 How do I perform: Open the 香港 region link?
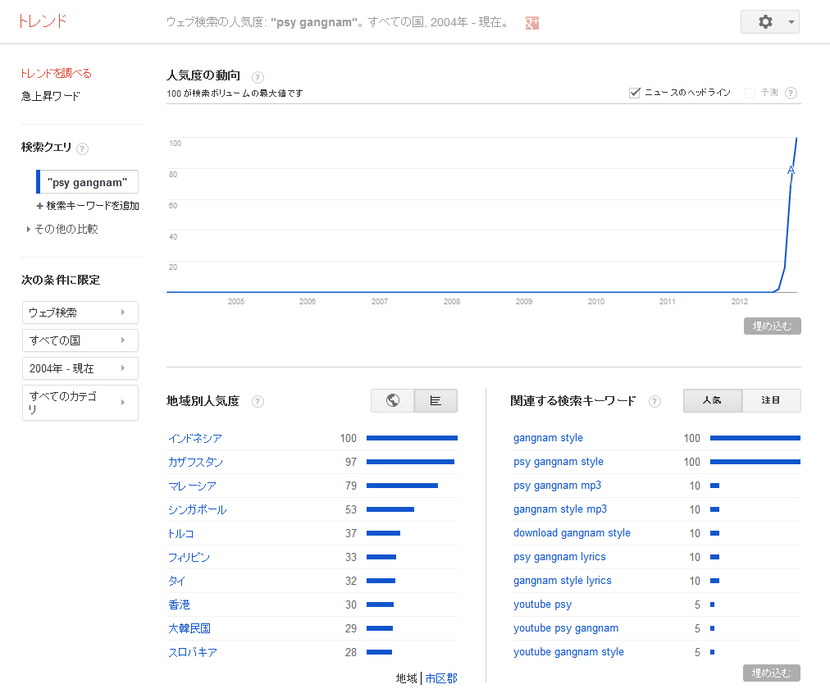pyautogui.click(x=179, y=605)
